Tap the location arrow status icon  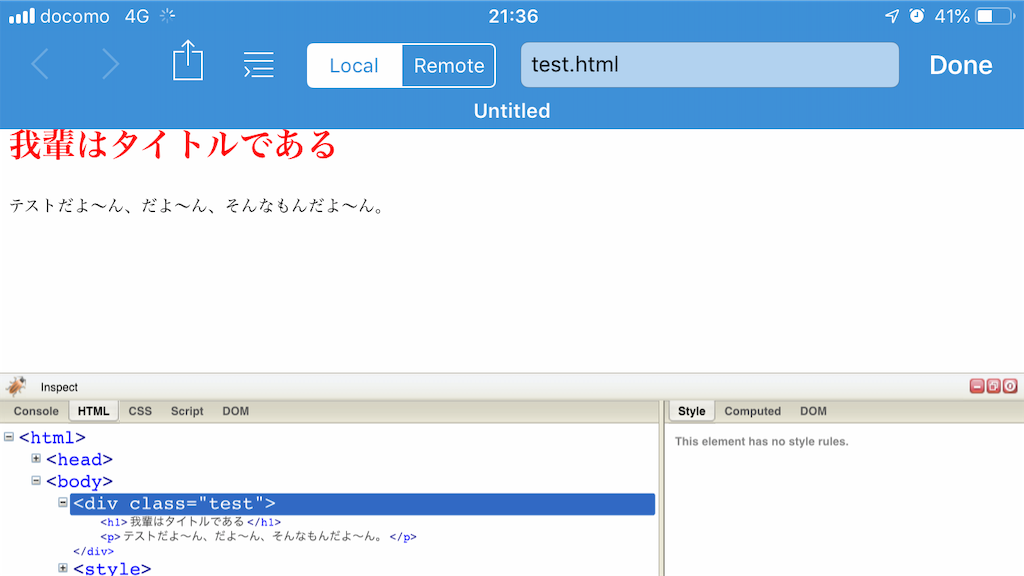[x=892, y=16]
